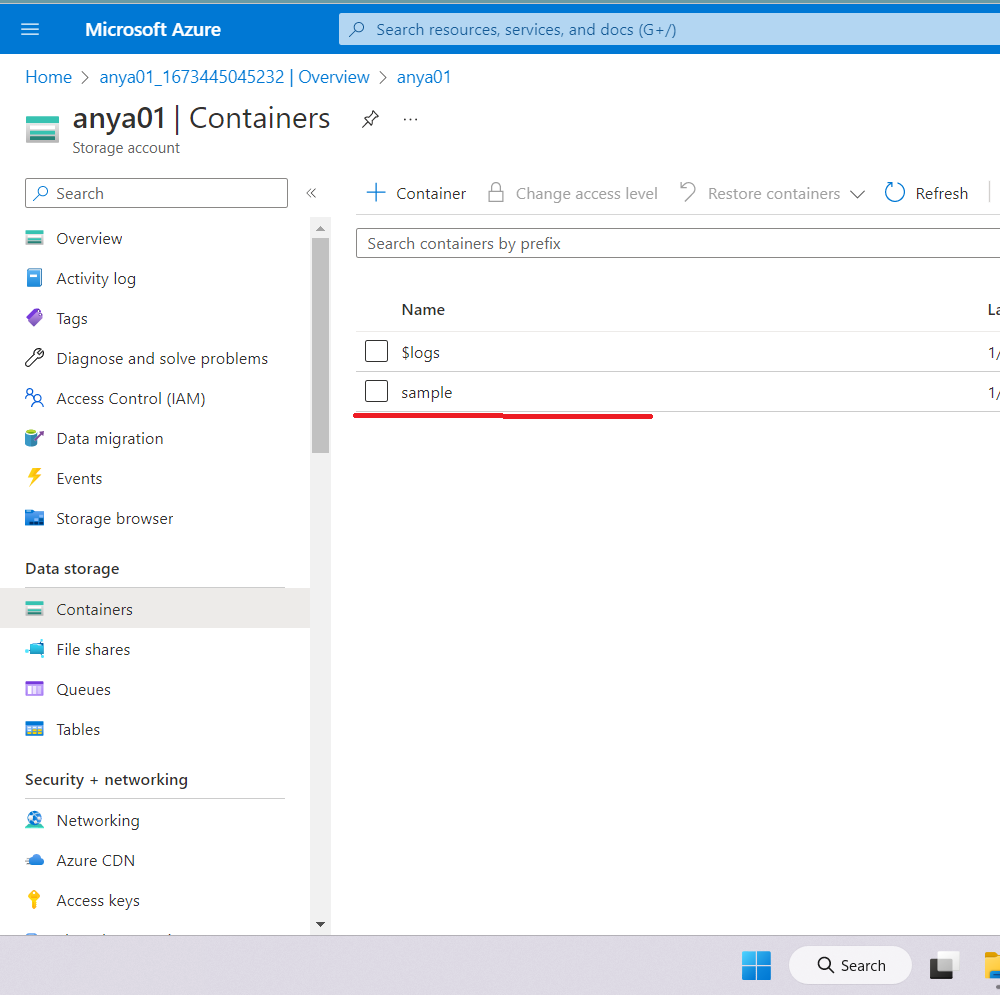This screenshot has height=995, width=1000.
Task: Click the Access Control (IAM) people icon
Action: pyautogui.click(x=34, y=398)
